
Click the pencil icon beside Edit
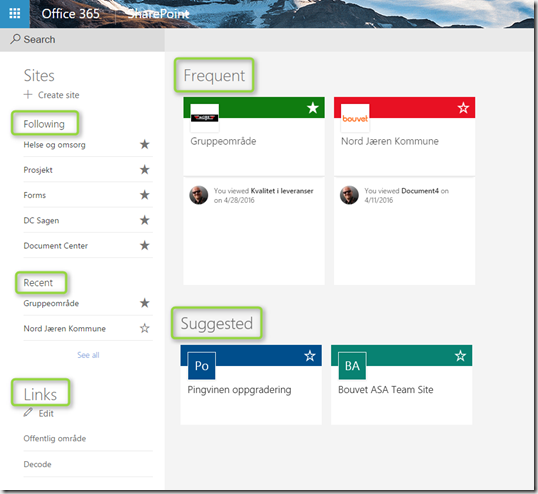28,412
